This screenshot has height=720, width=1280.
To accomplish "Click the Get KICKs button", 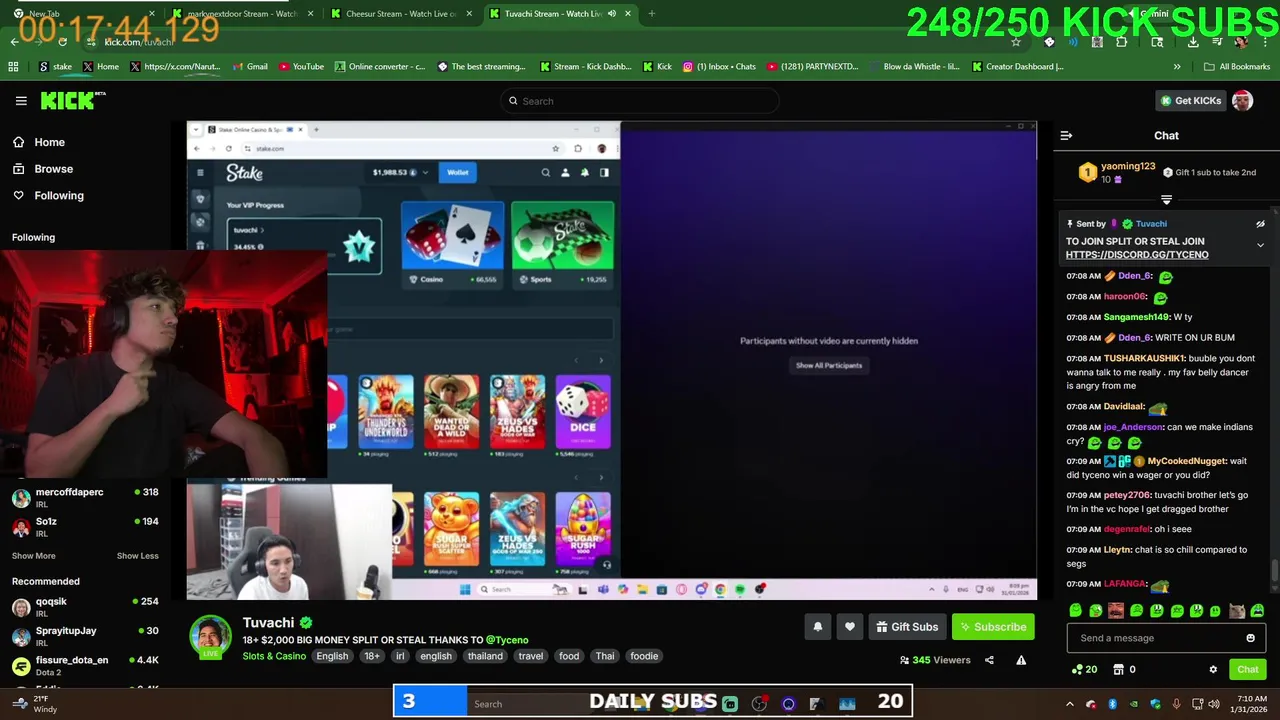I will click(x=1190, y=101).
